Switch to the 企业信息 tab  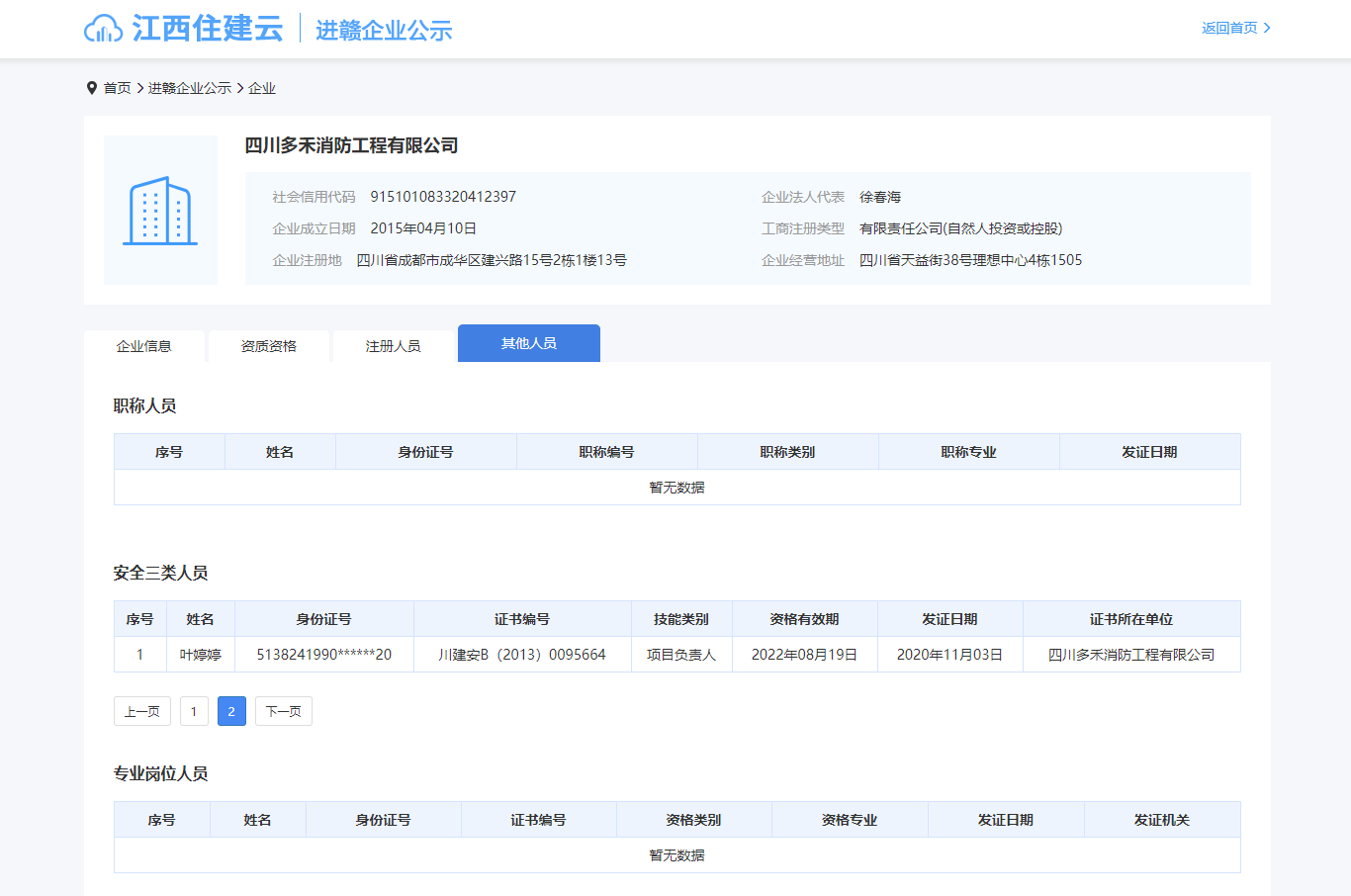(144, 346)
